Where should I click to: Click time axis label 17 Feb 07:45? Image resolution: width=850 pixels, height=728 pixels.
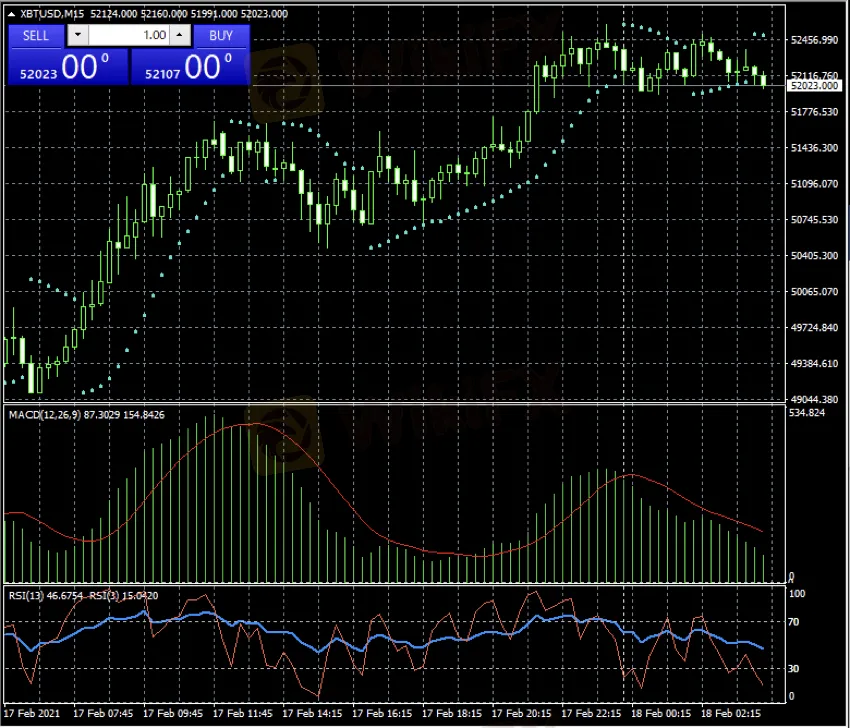click(x=103, y=713)
